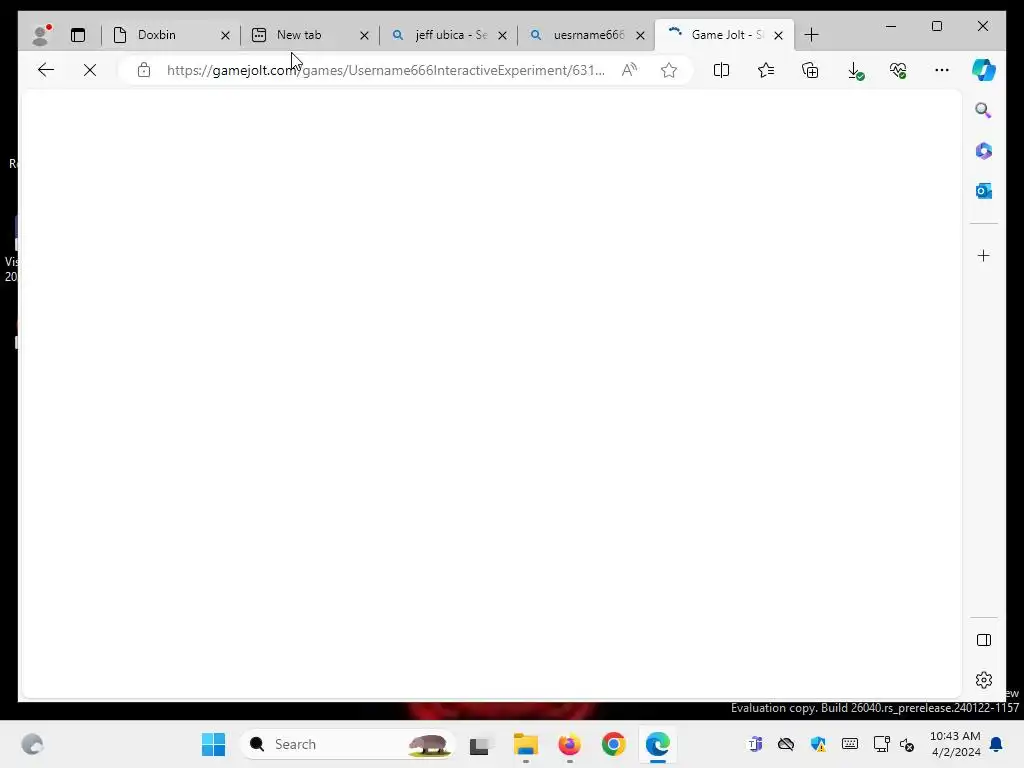Viewport: 1024px width, 768px height.
Task: Open Browser essentials heart icon
Action: (x=899, y=70)
